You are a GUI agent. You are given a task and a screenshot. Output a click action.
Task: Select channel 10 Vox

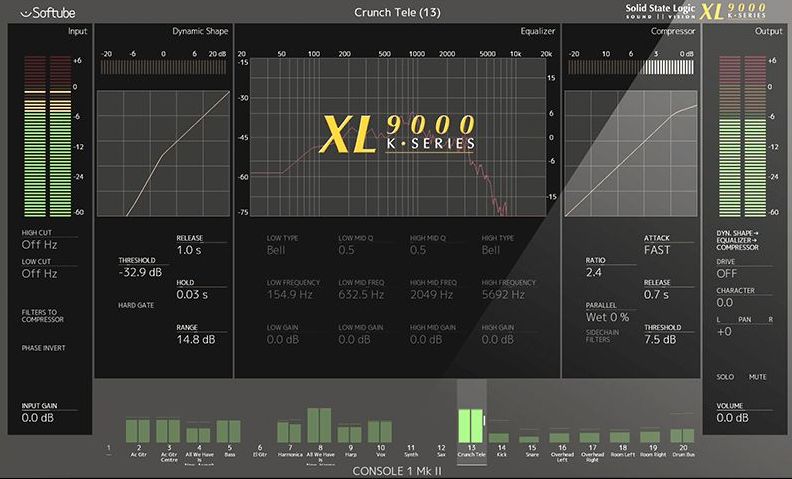point(380,438)
